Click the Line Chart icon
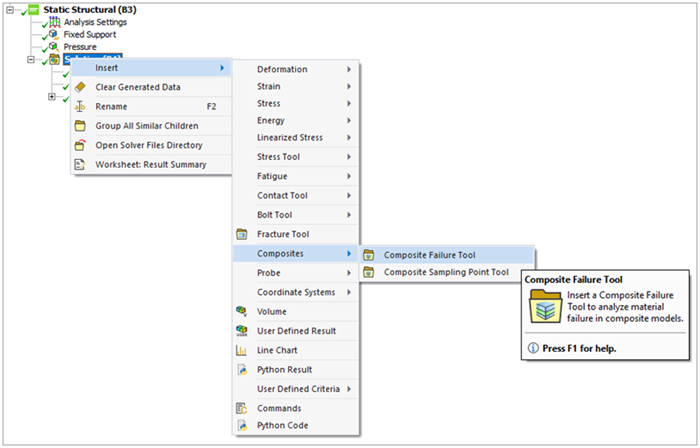The width and height of the screenshot is (700, 448). [x=241, y=351]
